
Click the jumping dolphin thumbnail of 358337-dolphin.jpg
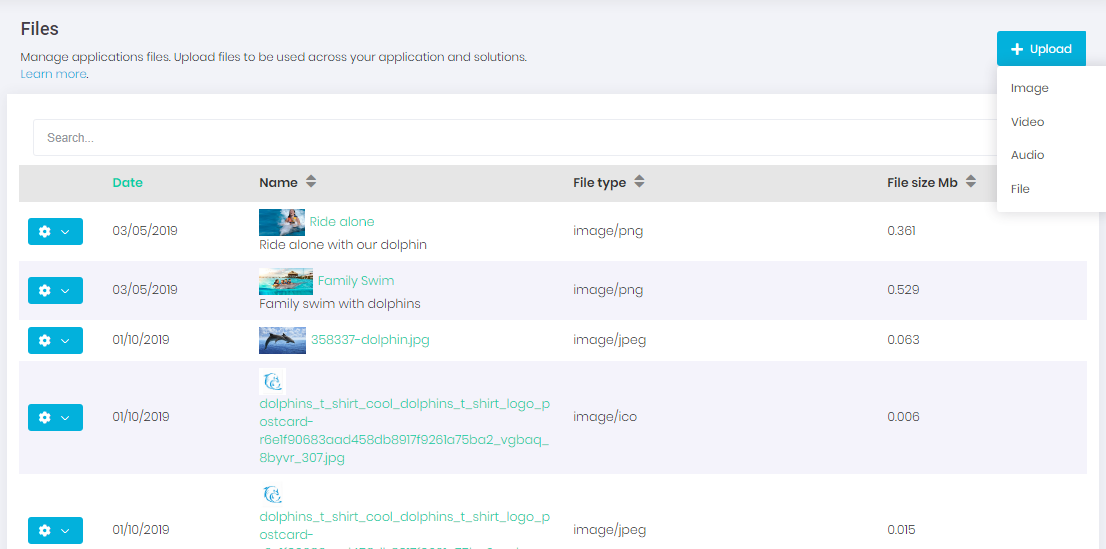283,340
